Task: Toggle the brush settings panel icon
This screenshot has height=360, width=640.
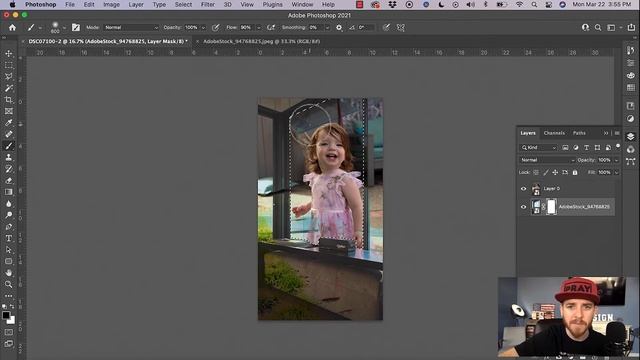Action: (x=76, y=27)
